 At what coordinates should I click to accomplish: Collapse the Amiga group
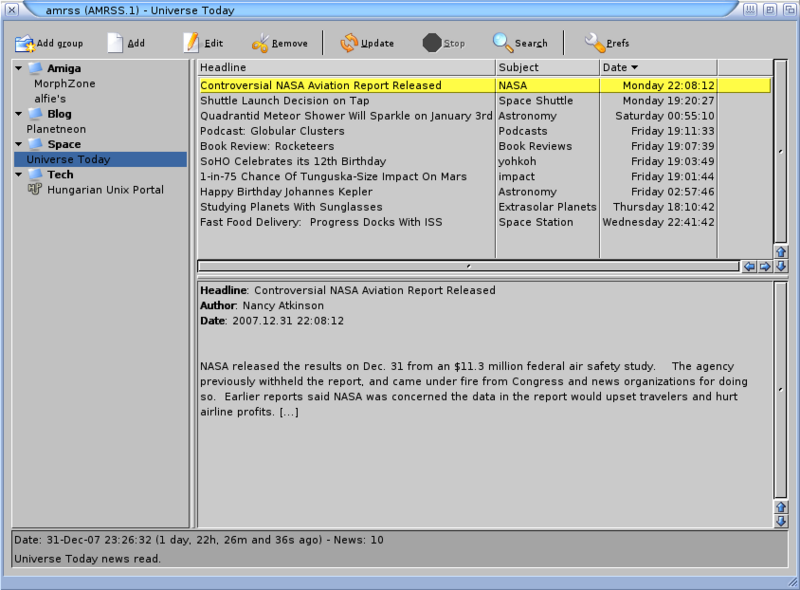click(x=19, y=69)
